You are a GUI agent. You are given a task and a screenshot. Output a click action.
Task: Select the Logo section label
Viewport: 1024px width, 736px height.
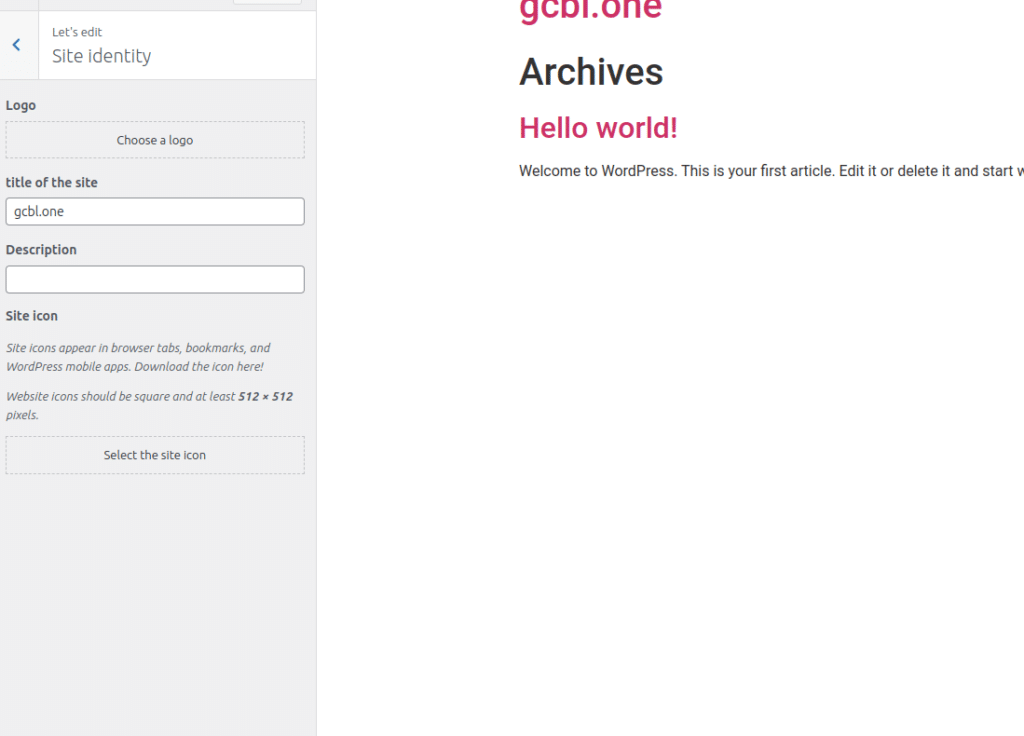(21, 105)
